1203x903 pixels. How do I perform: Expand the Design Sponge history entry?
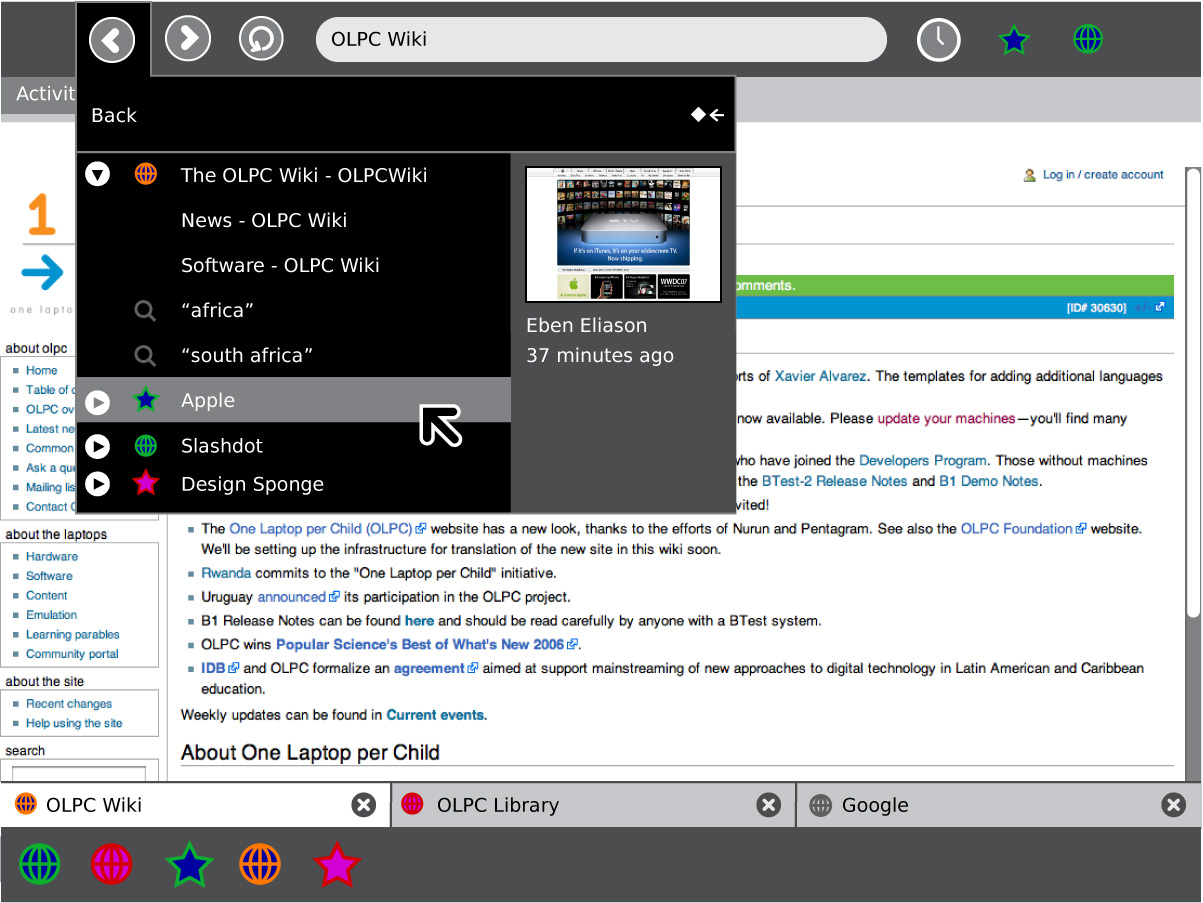coord(97,484)
